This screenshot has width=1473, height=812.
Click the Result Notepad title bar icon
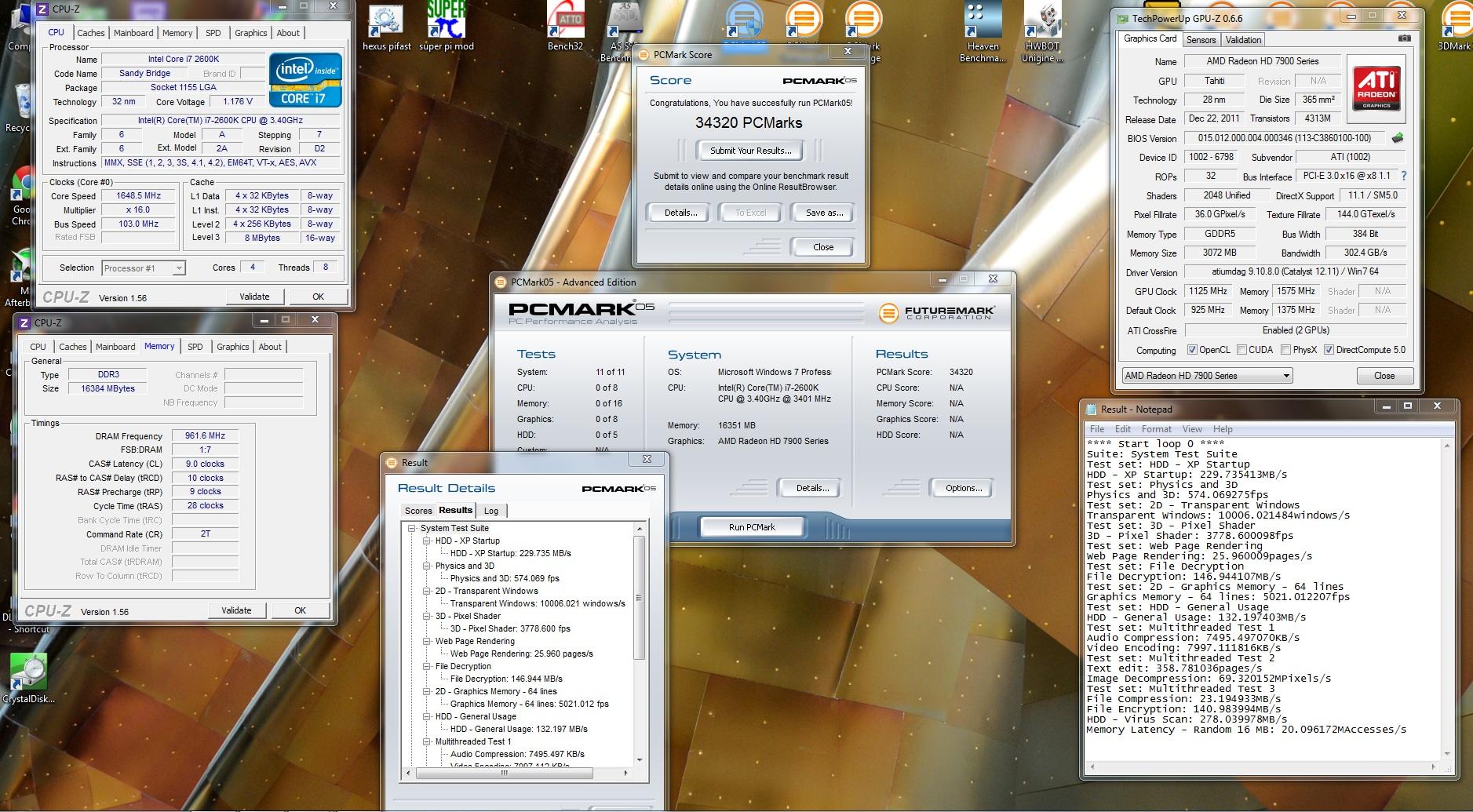1091,409
